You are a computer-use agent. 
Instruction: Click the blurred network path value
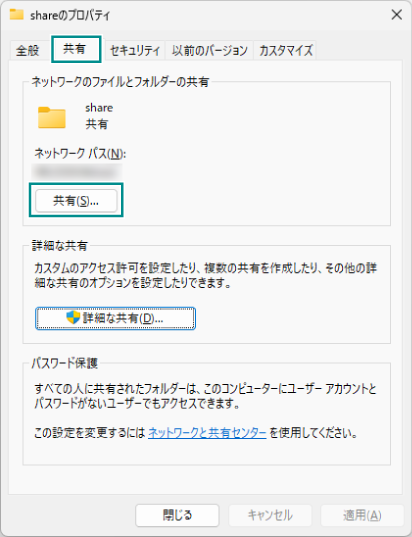point(77,172)
